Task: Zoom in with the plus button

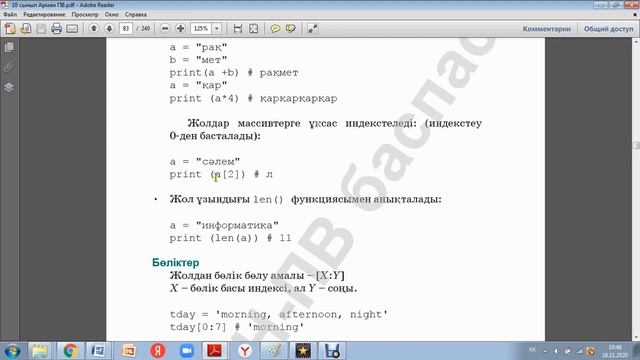Action: click(x=180, y=28)
